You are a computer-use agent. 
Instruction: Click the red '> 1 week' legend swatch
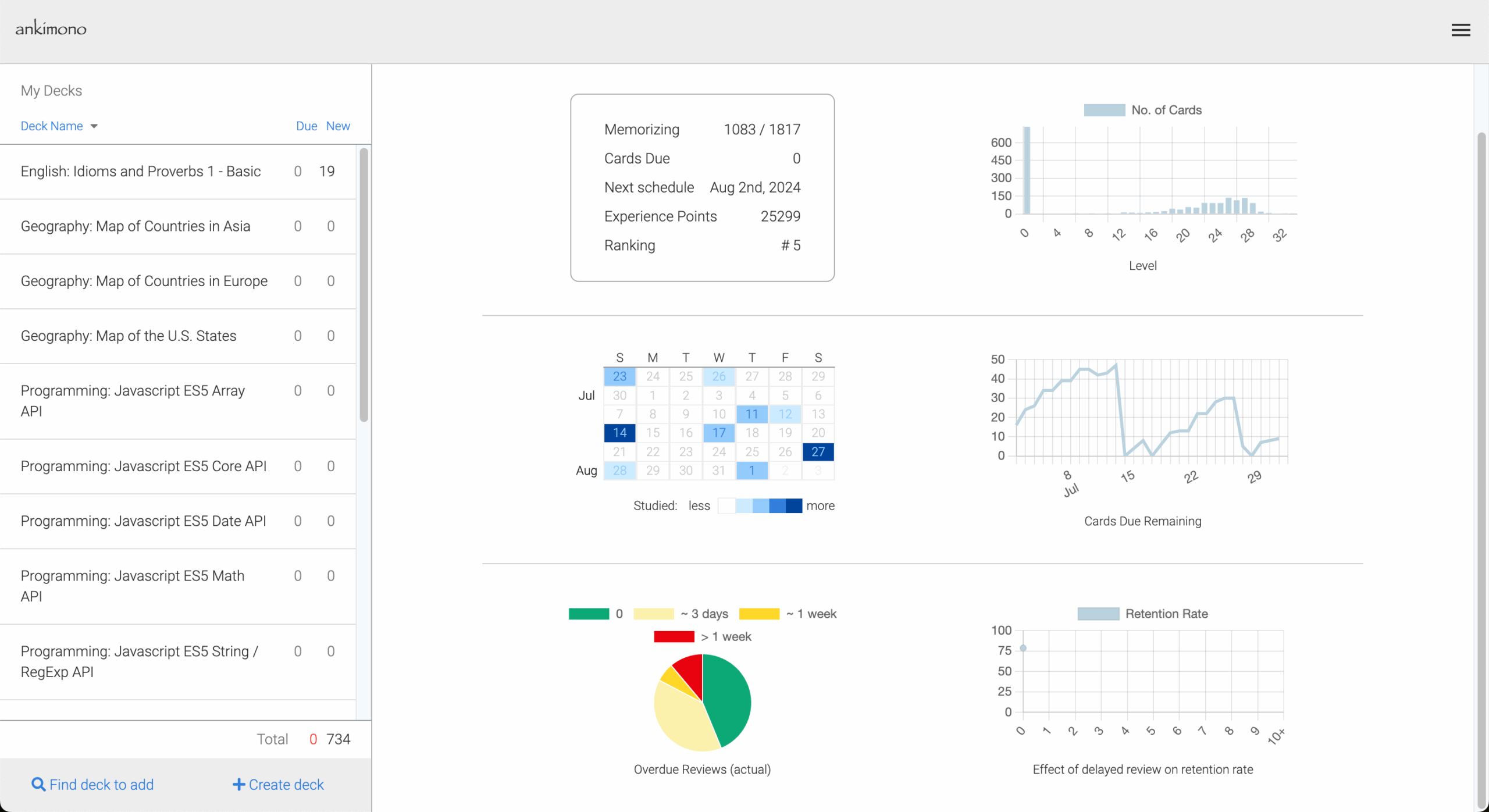click(674, 636)
